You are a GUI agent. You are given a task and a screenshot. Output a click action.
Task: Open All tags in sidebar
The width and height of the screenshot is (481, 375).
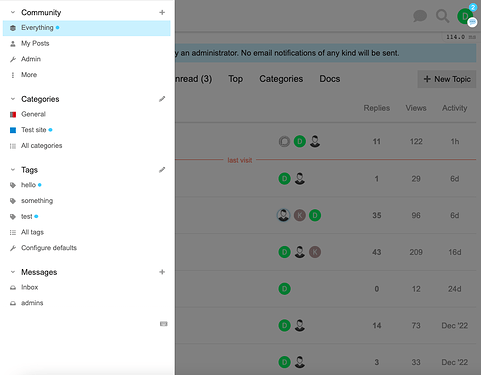tap(32, 232)
